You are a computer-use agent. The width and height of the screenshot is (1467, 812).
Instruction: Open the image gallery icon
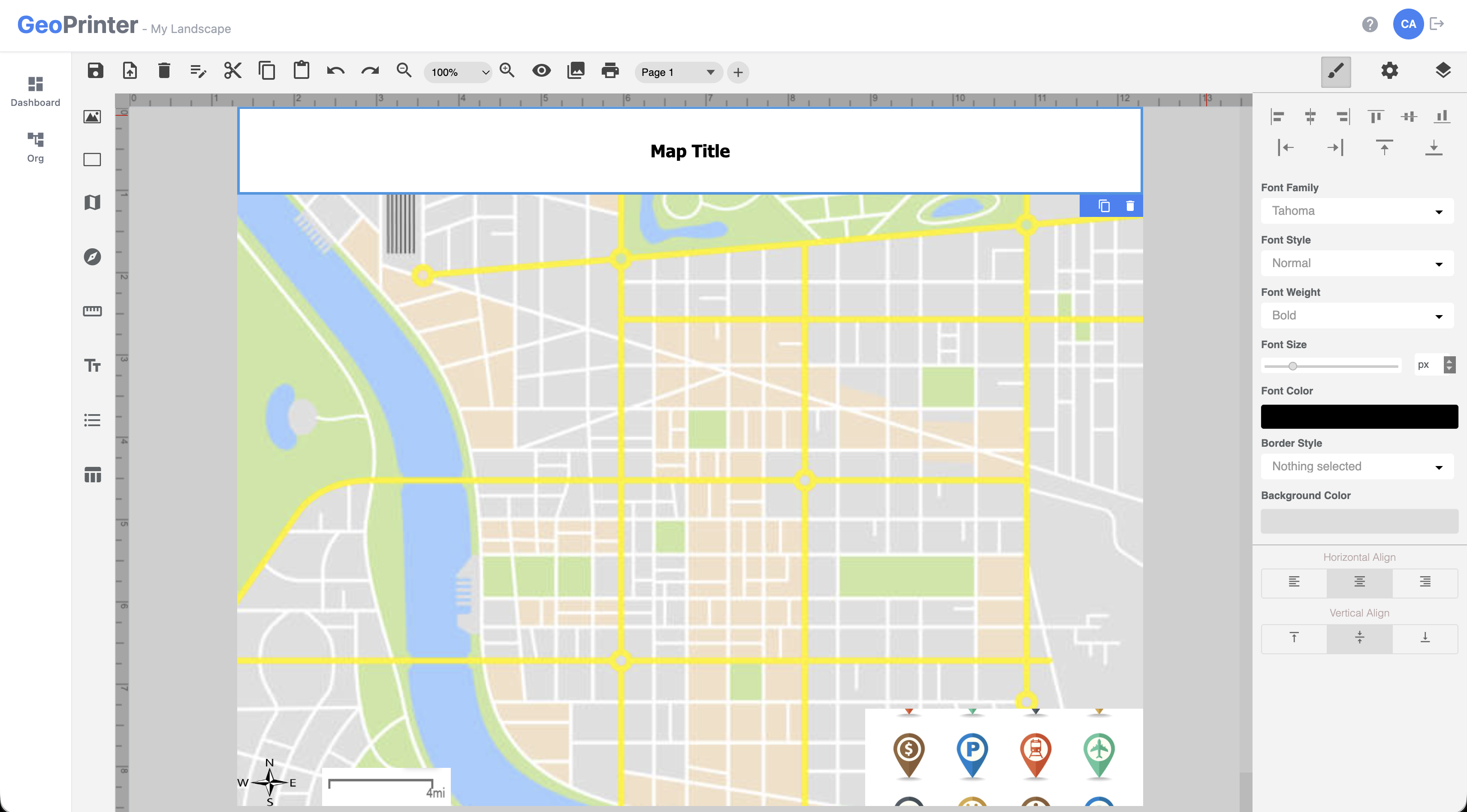click(x=576, y=71)
